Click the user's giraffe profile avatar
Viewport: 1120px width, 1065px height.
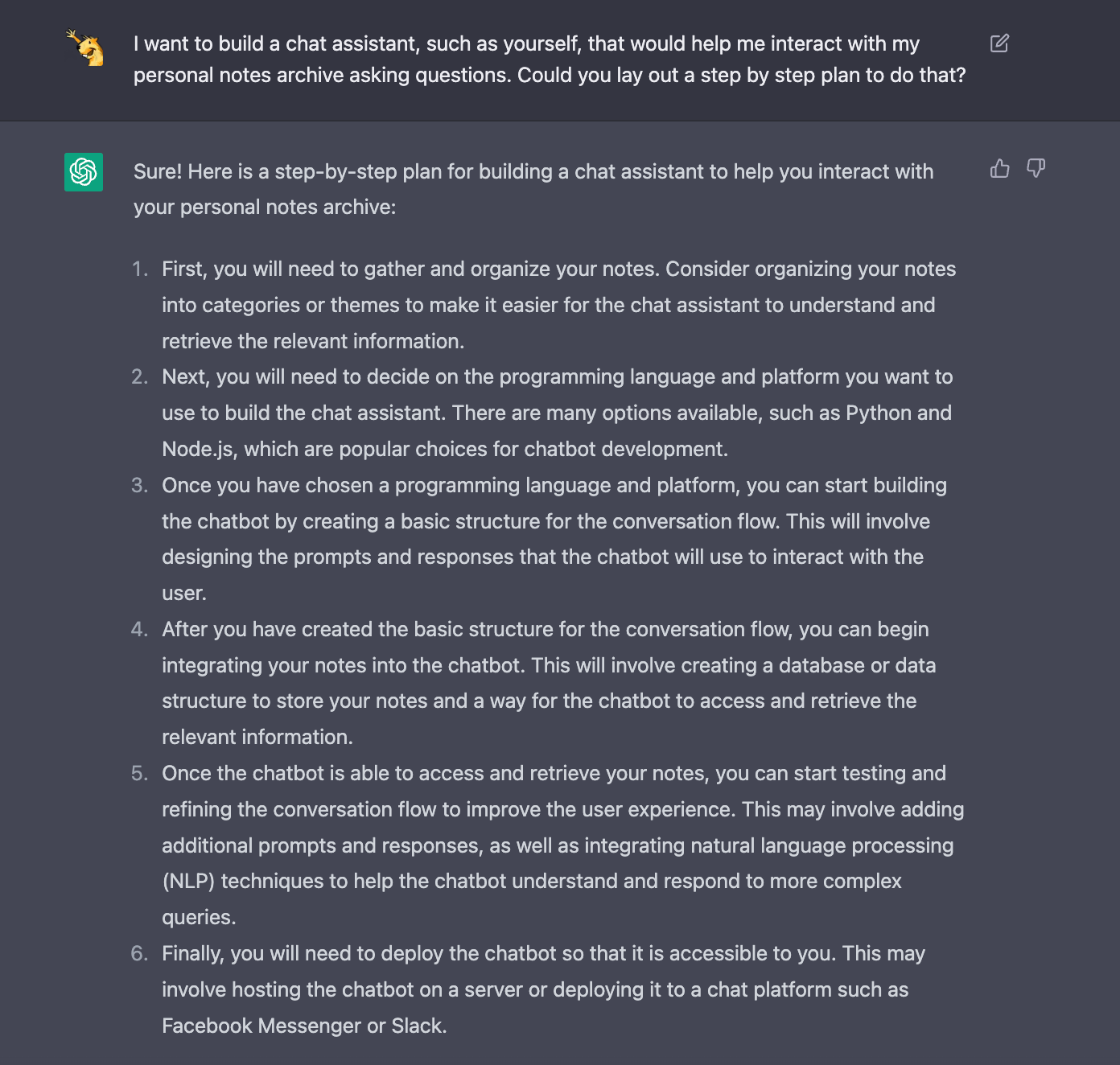85,48
